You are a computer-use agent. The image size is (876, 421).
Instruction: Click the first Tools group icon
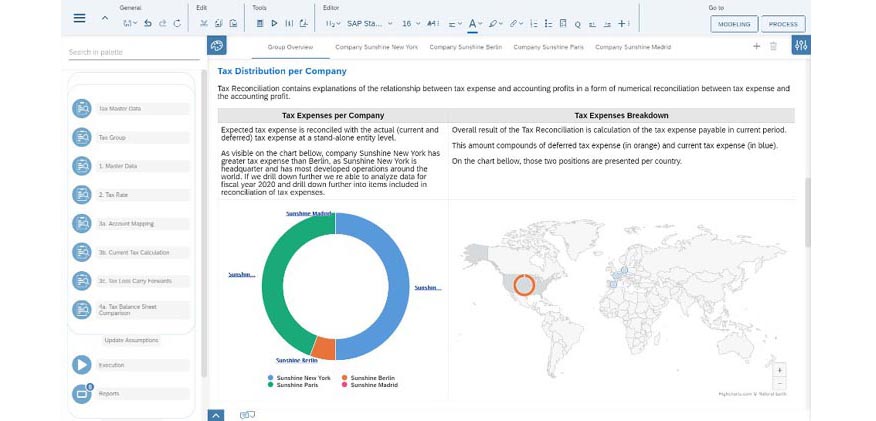tap(260, 23)
